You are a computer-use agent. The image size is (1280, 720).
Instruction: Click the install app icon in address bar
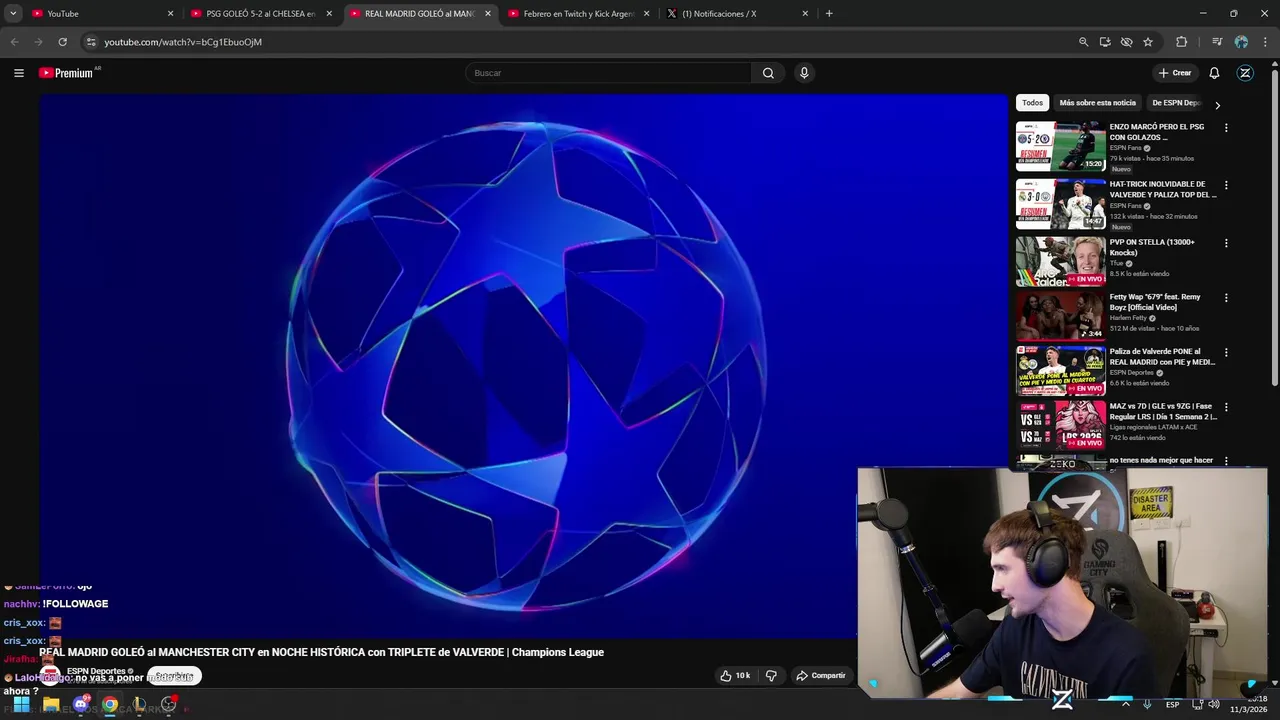coord(1105,42)
